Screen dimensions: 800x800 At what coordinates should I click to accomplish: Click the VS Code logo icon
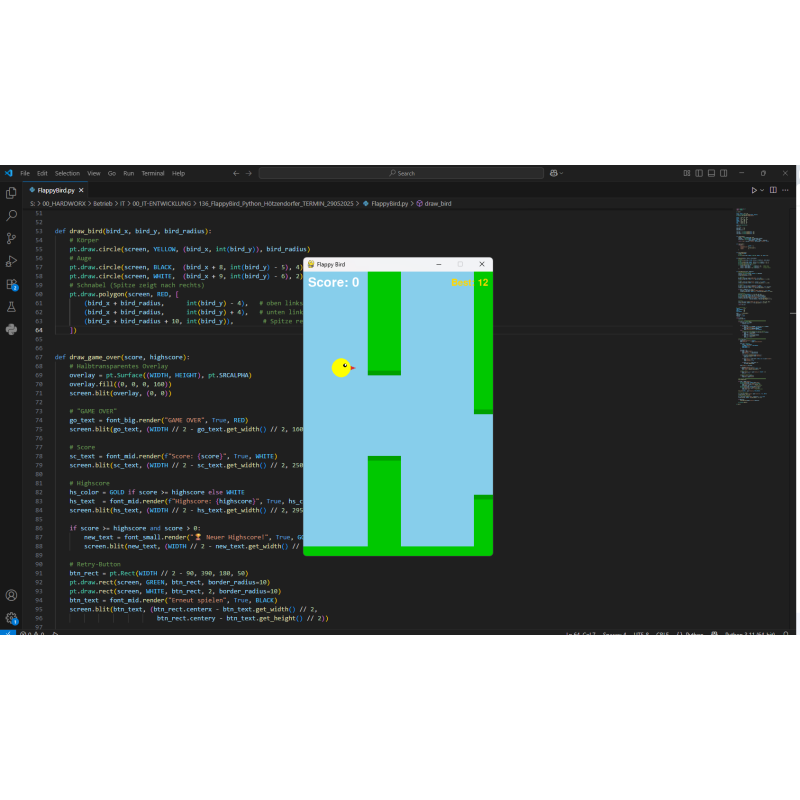[x=9, y=173]
